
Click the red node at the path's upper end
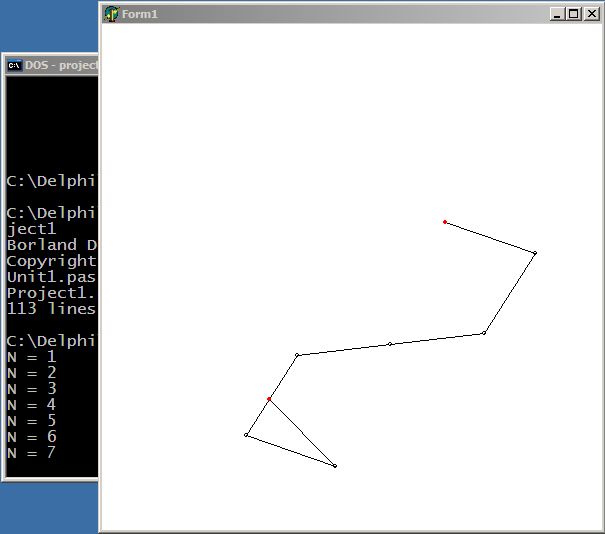445,222
